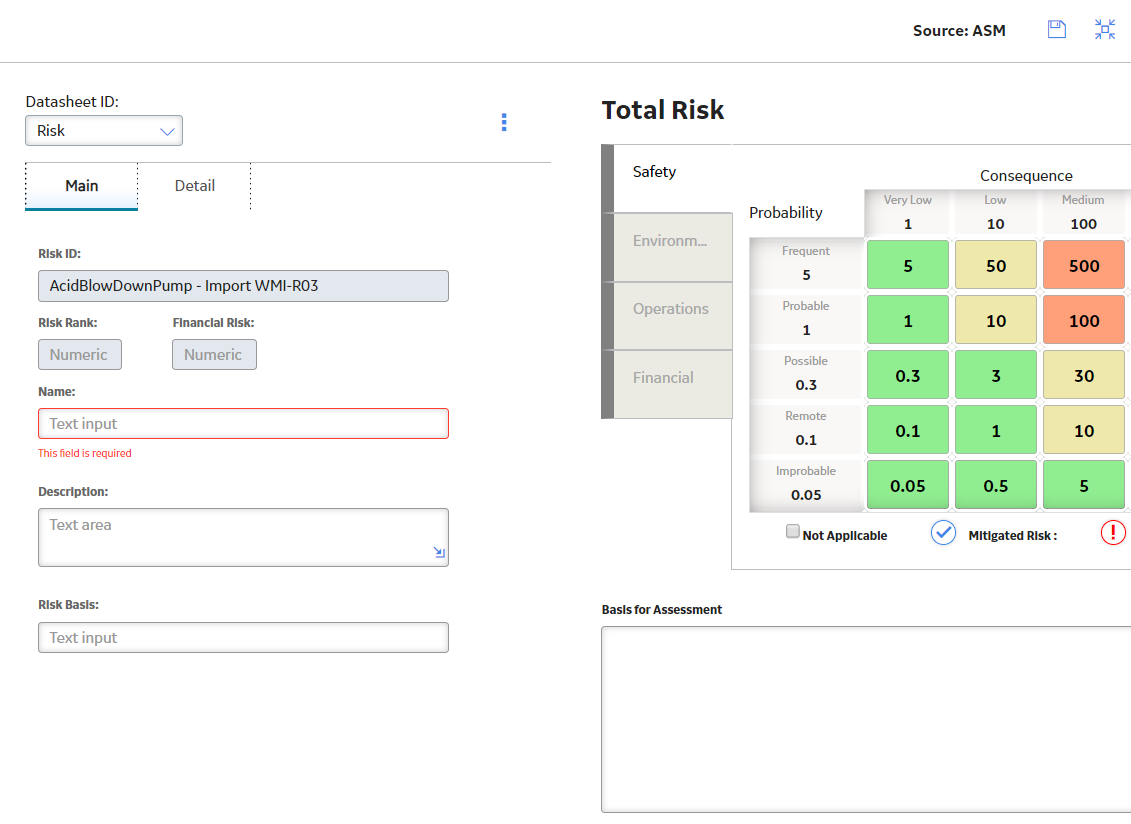This screenshot has height=824, width=1131.
Task: Click the Risk Rank numeric field
Action: (80, 355)
